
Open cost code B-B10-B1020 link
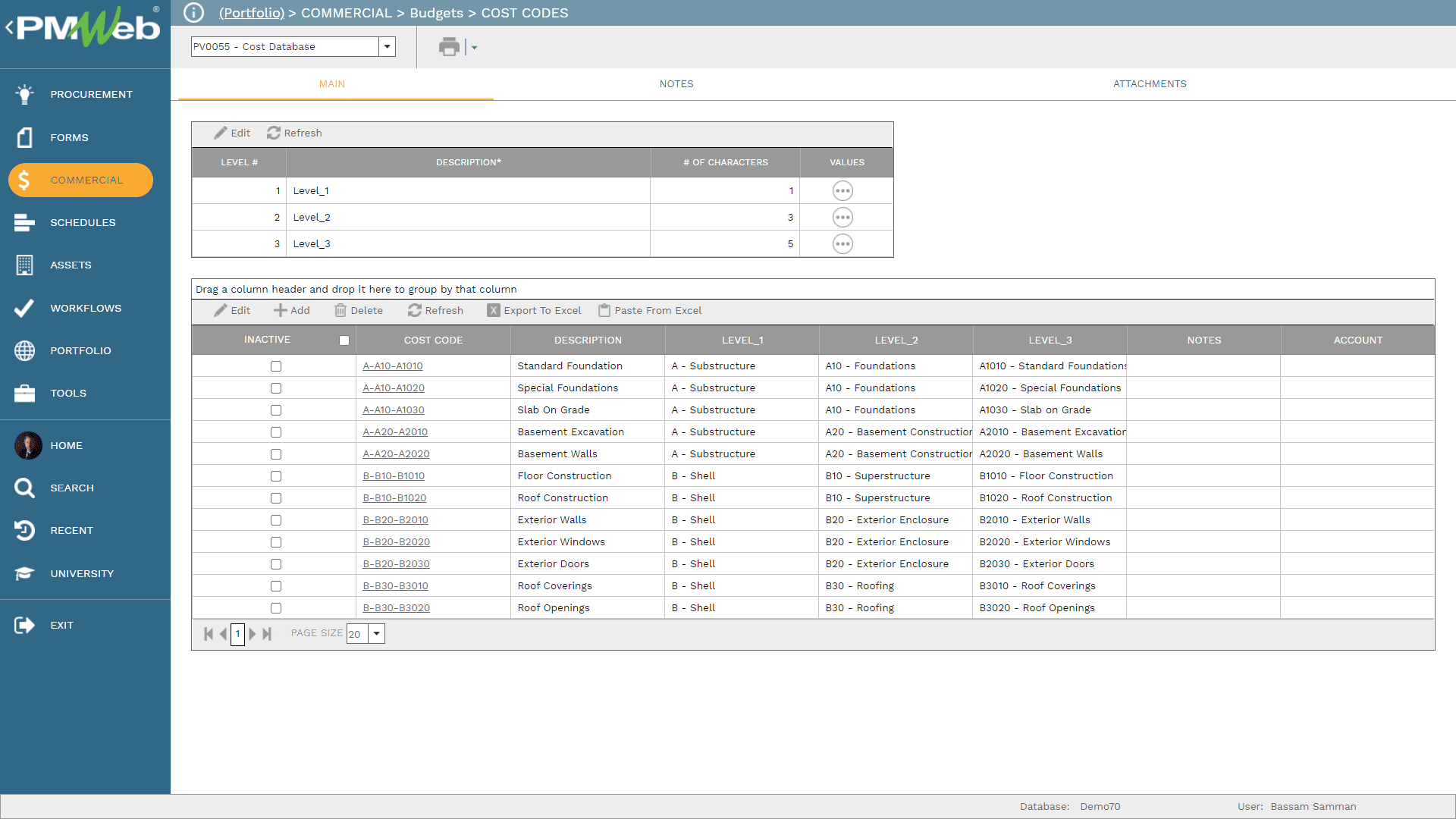click(x=394, y=497)
